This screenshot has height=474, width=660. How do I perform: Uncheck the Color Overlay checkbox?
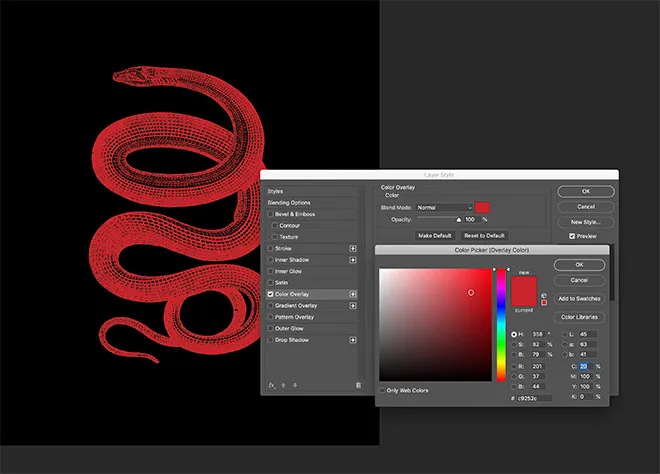point(271,294)
